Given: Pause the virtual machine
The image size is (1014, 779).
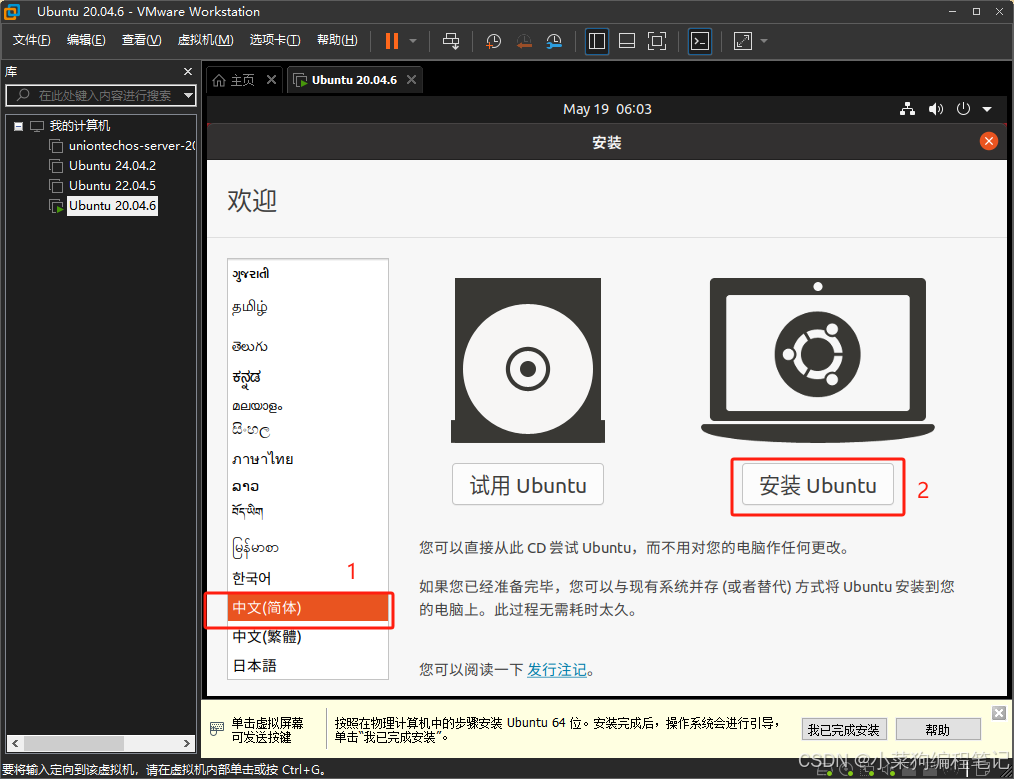Looking at the screenshot, I should coord(391,41).
